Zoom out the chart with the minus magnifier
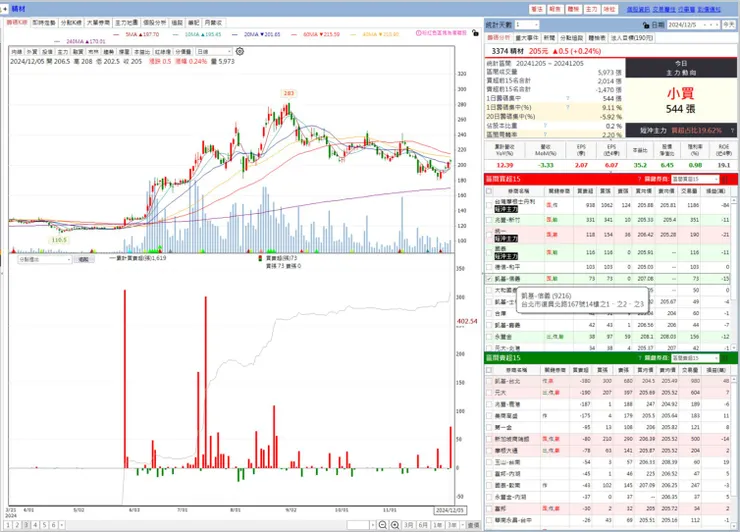Screen dimensions: 740x532 click(383, 525)
